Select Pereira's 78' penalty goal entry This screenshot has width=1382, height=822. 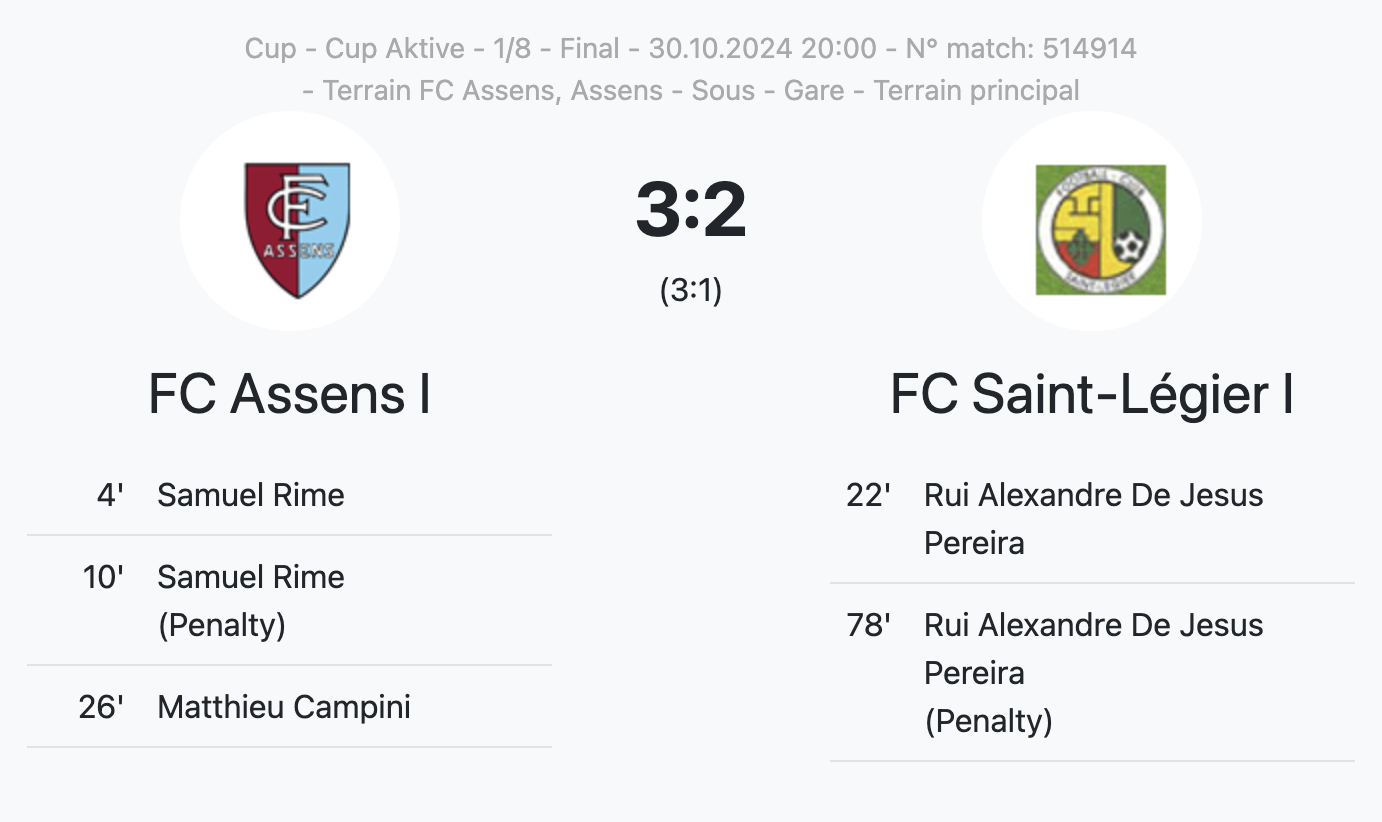click(1092, 673)
